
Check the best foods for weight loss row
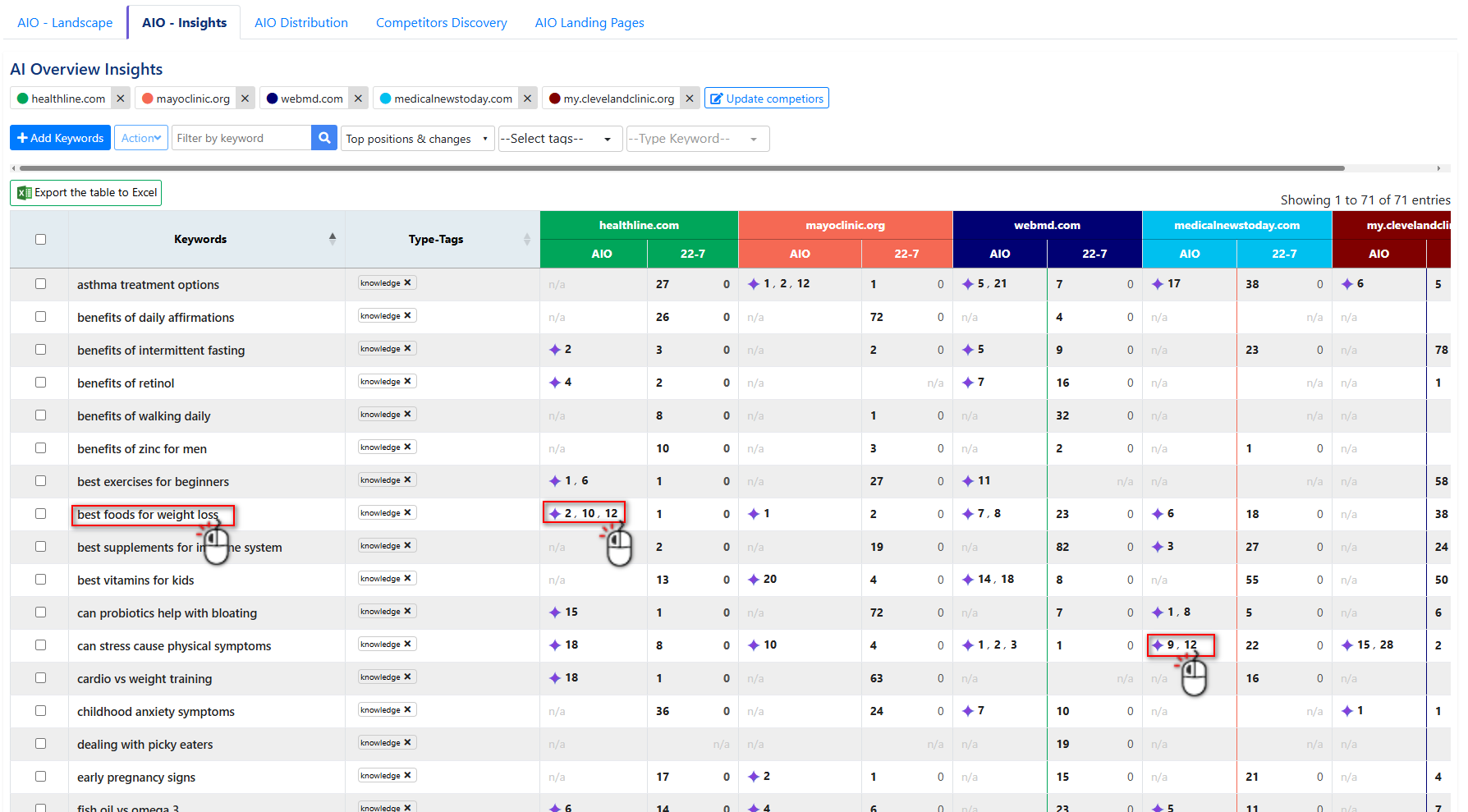pyautogui.click(x=40, y=513)
